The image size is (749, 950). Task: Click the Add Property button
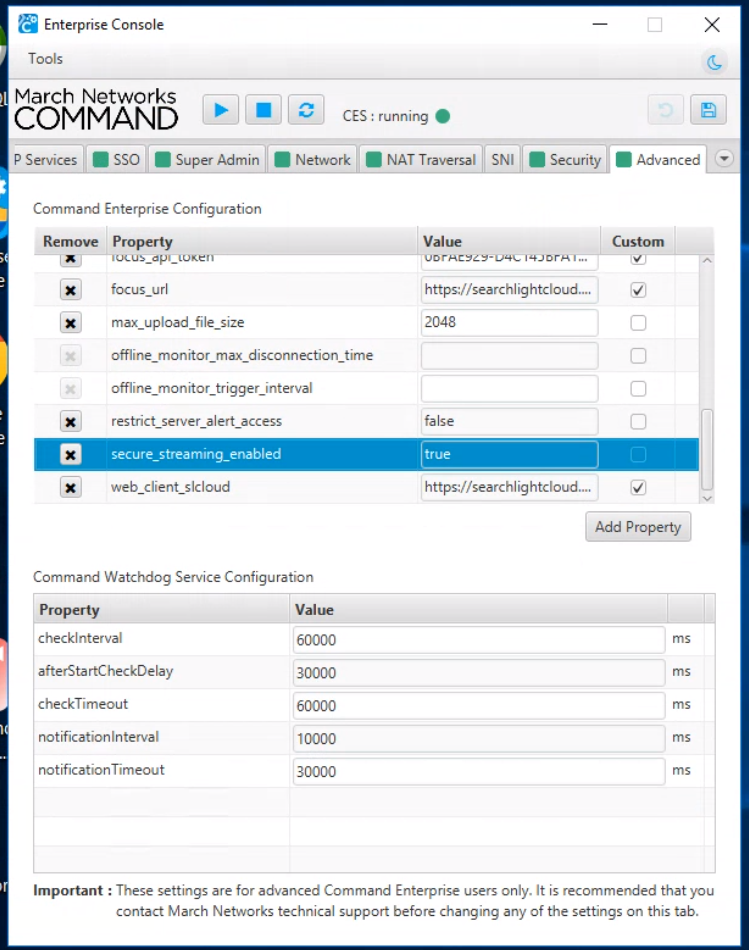click(637, 527)
